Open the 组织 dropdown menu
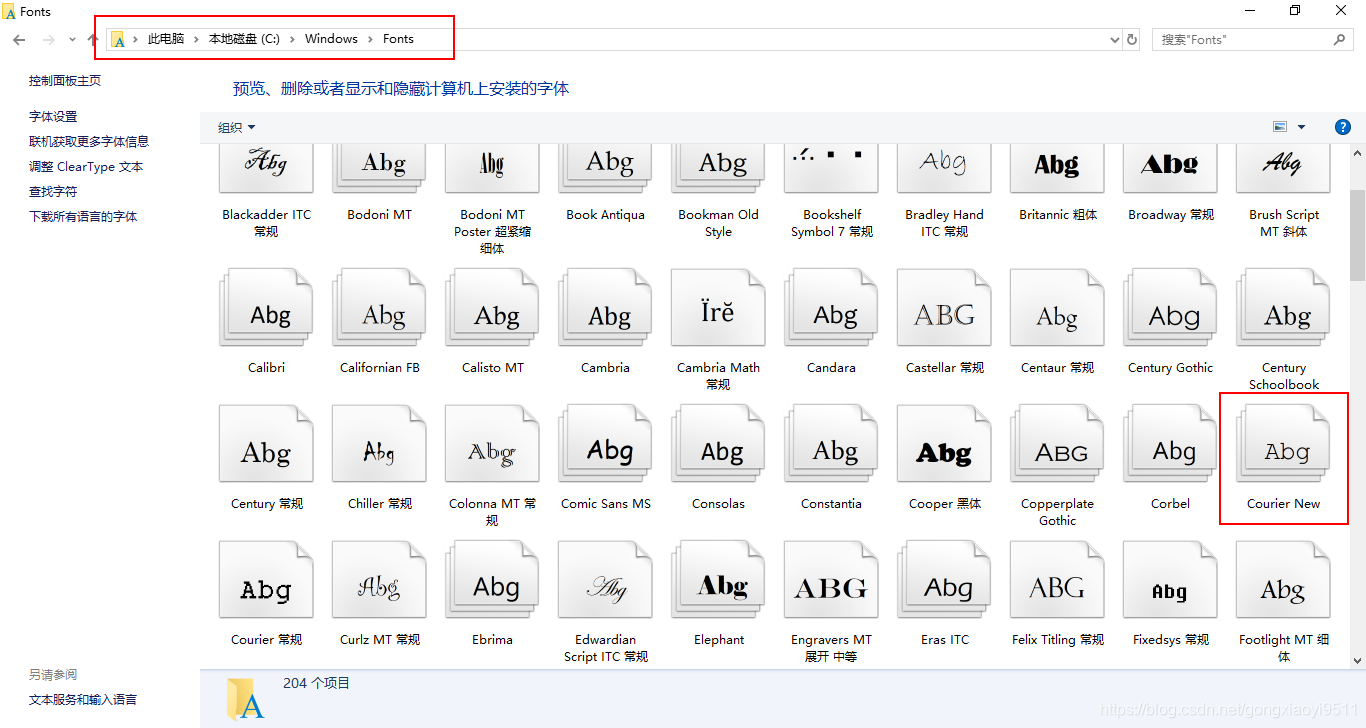Viewport: 1366px width, 728px height. pyautogui.click(x=237, y=127)
